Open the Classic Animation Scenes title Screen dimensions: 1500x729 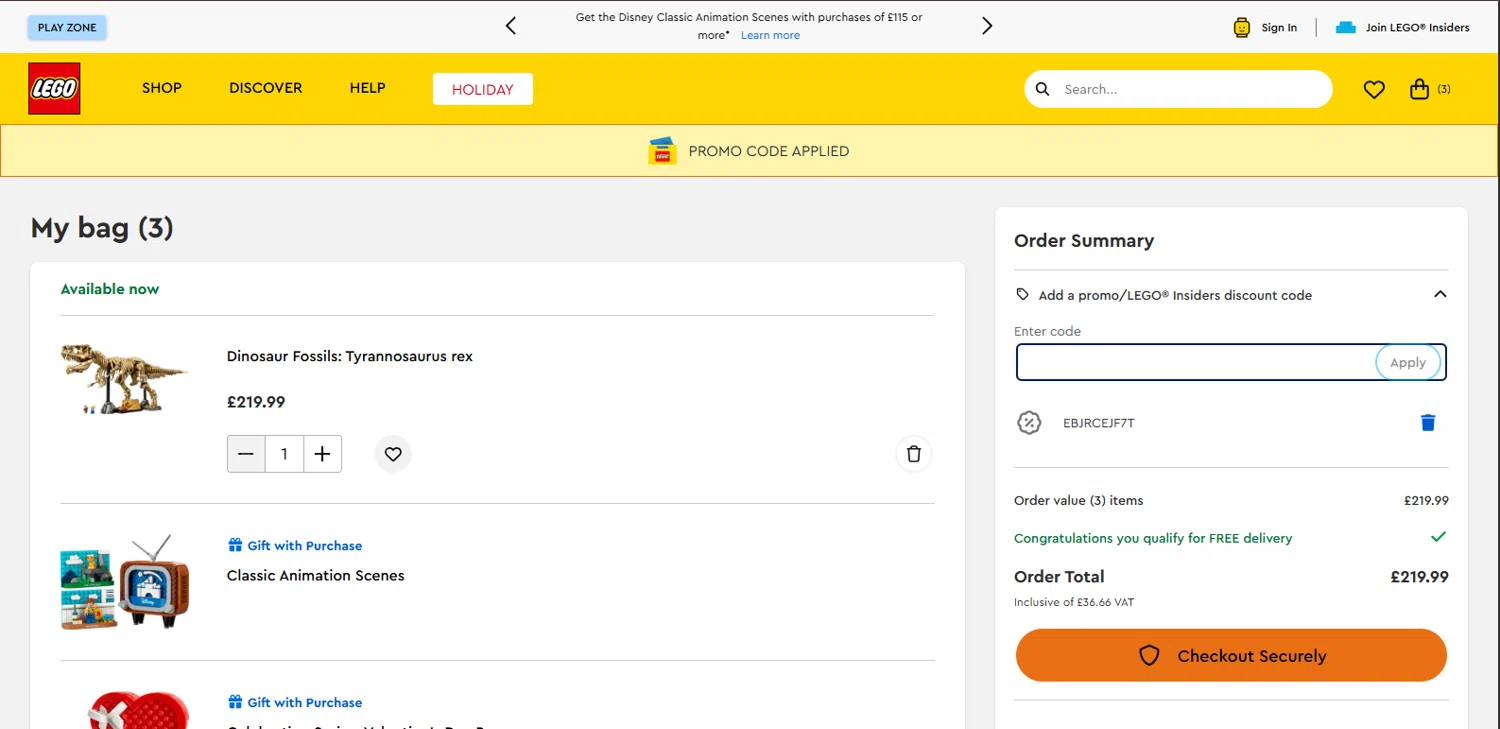316,575
